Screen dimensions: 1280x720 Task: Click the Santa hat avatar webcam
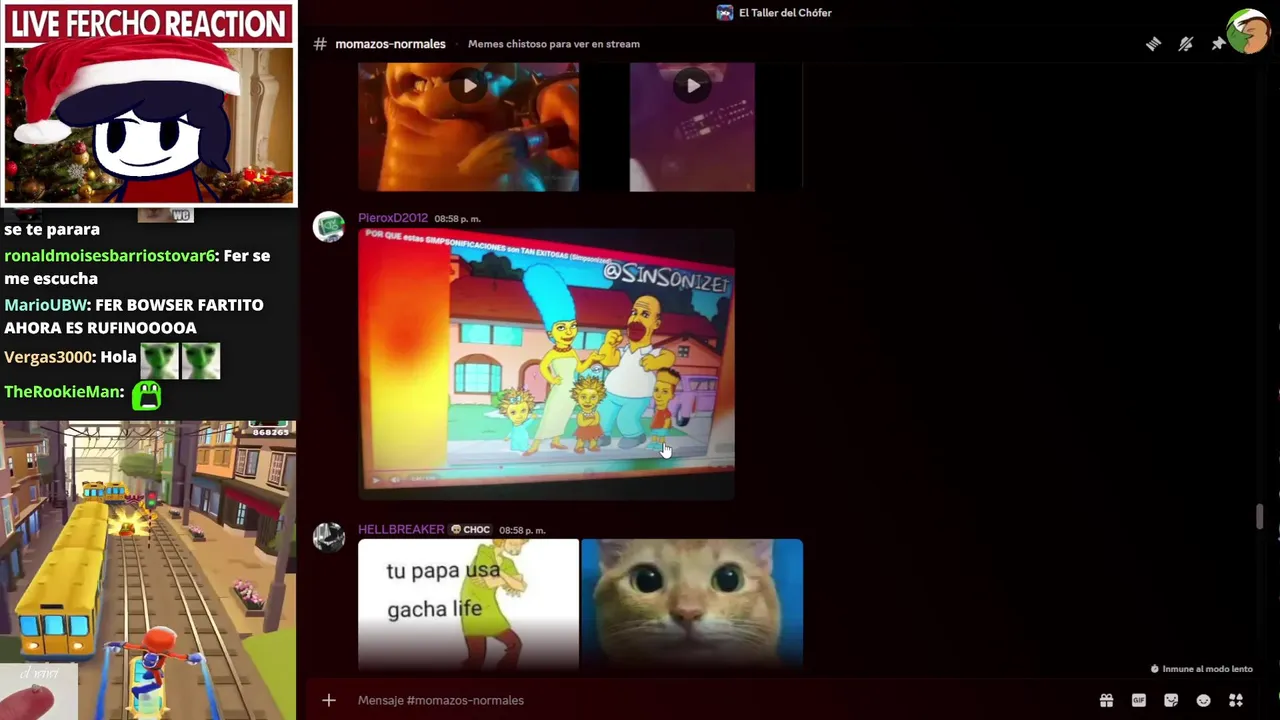click(149, 125)
